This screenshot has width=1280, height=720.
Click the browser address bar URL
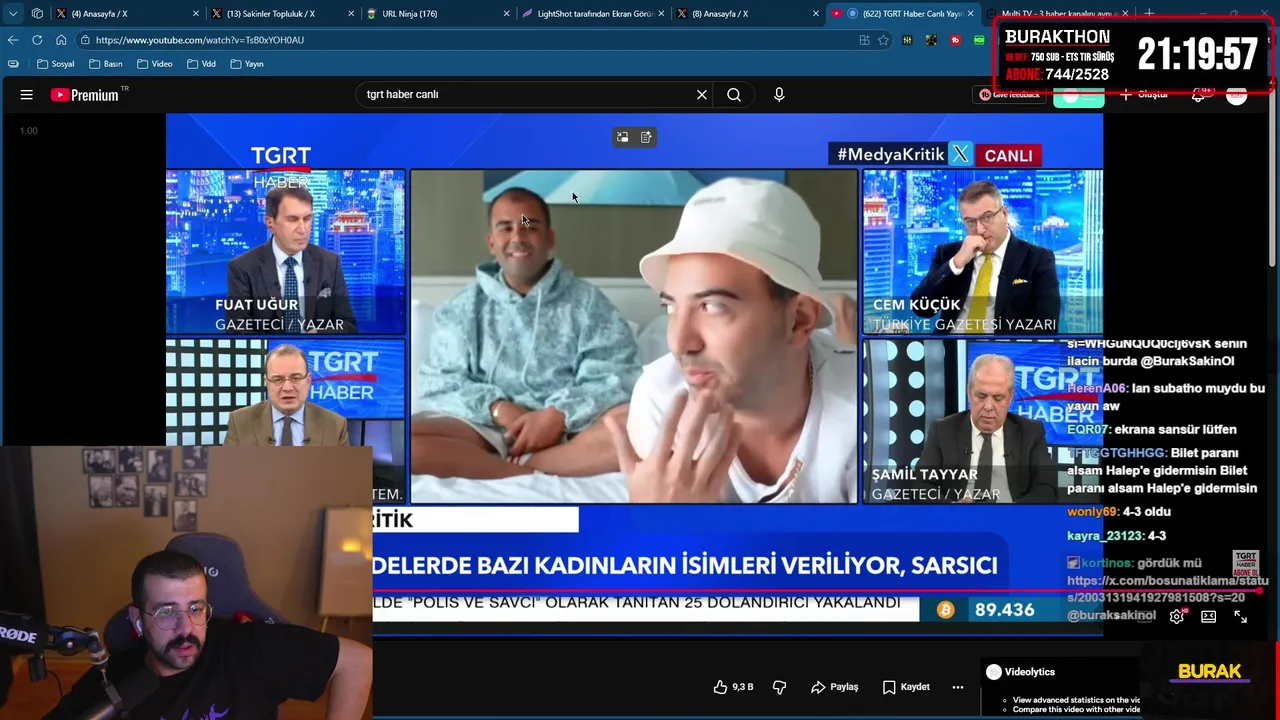pyautogui.click(x=200, y=40)
